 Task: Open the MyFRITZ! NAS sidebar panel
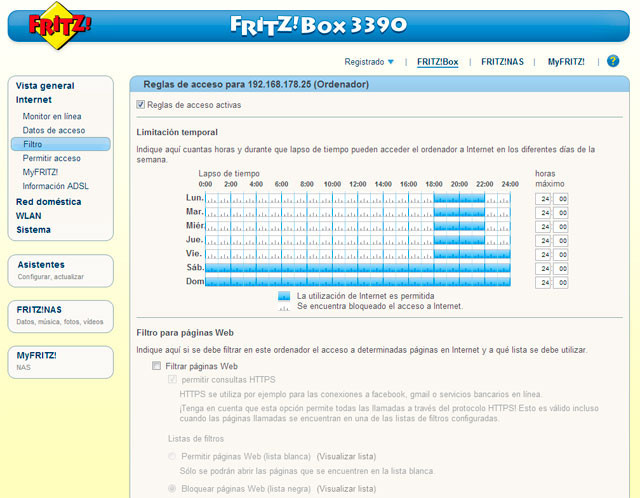(61, 362)
